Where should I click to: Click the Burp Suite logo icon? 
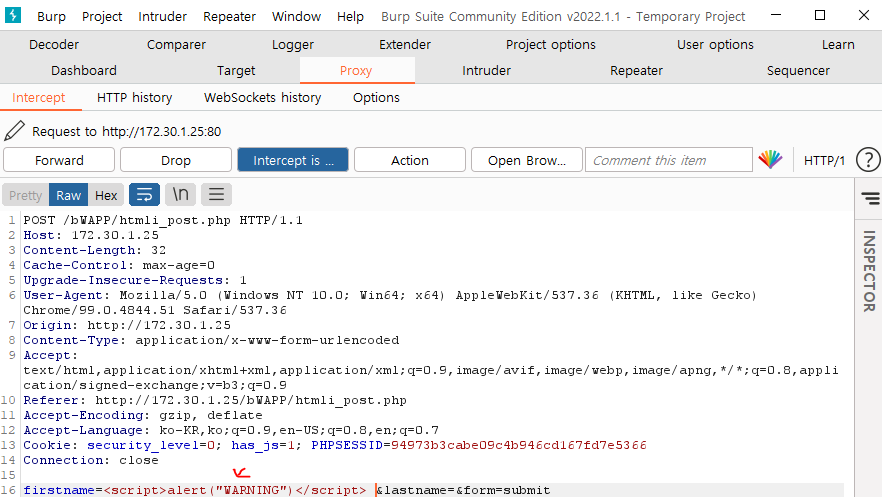coord(12,15)
